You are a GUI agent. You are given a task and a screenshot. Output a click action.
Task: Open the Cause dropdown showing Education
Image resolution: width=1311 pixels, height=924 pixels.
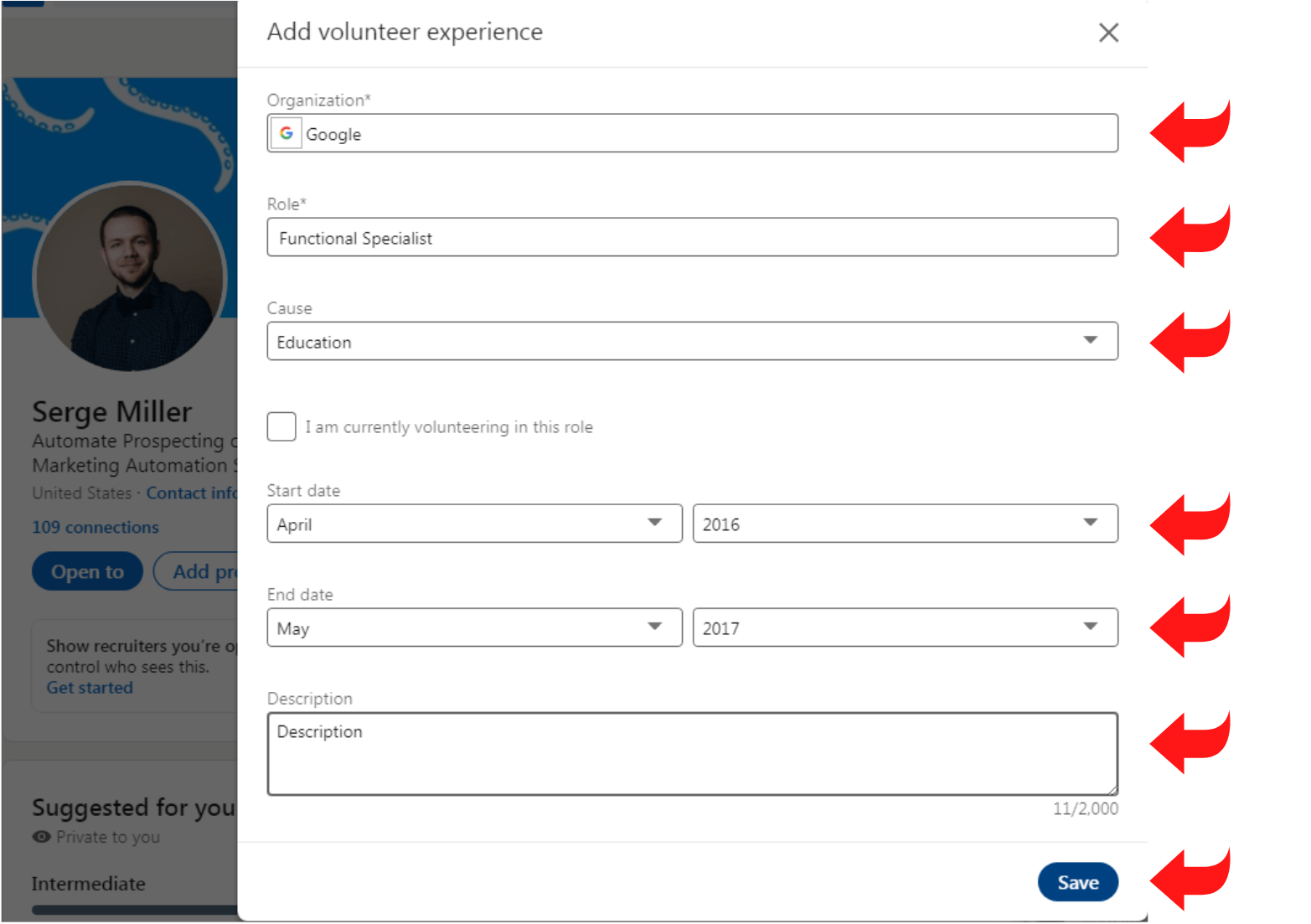(x=692, y=340)
